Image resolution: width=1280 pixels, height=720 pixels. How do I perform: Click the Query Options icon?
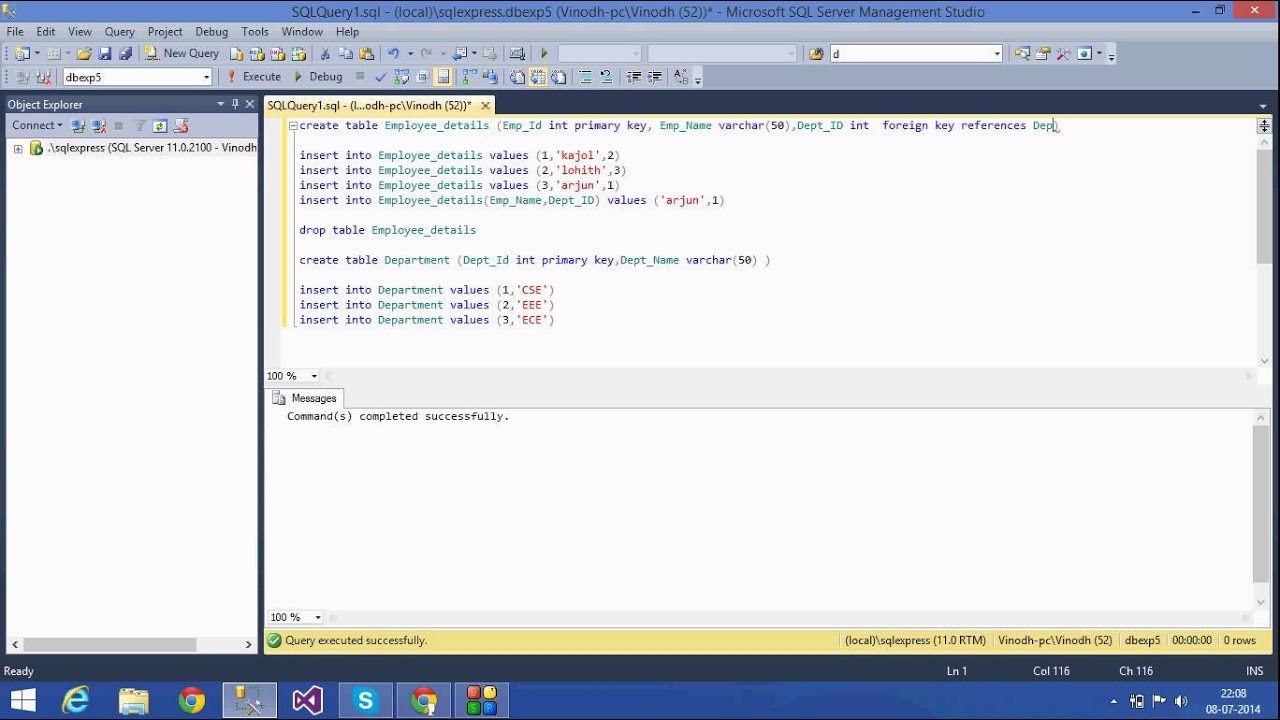click(423, 76)
